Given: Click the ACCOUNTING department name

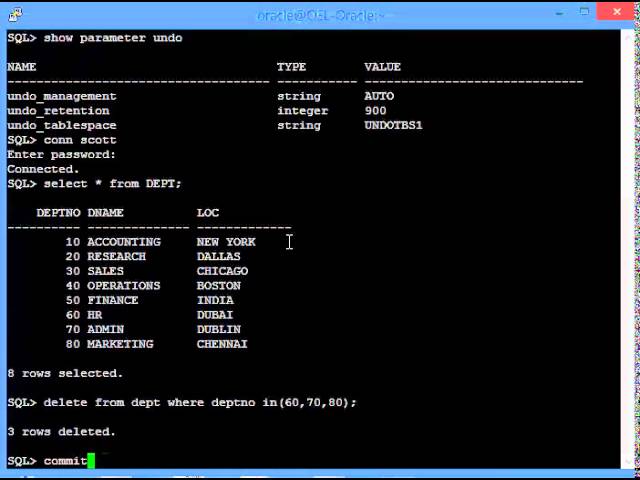Looking at the screenshot, I should [124, 242].
